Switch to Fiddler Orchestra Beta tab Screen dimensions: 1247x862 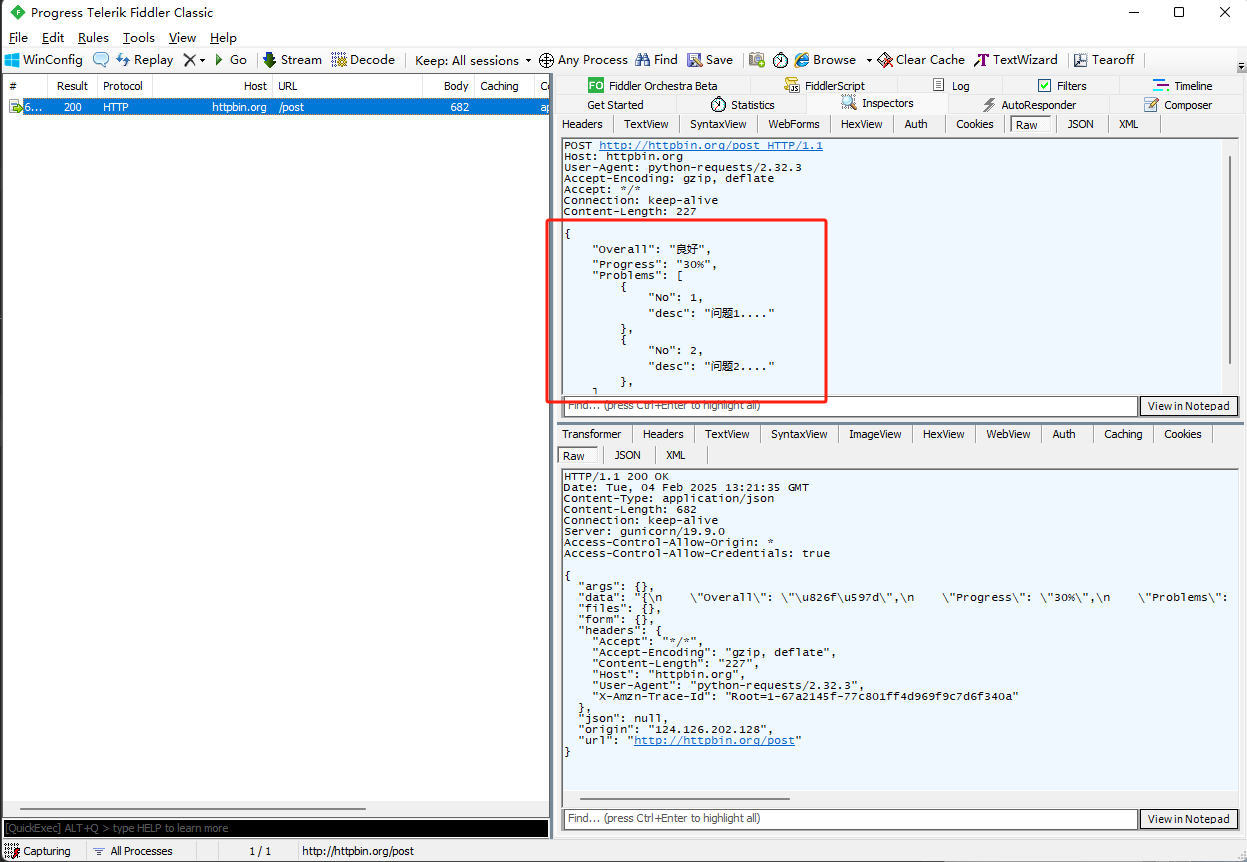point(652,86)
